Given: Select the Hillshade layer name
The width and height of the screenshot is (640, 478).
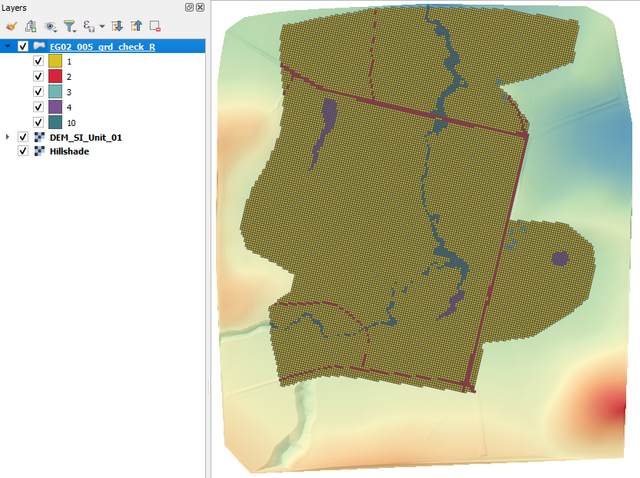Looking at the screenshot, I should tap(70, 151).
